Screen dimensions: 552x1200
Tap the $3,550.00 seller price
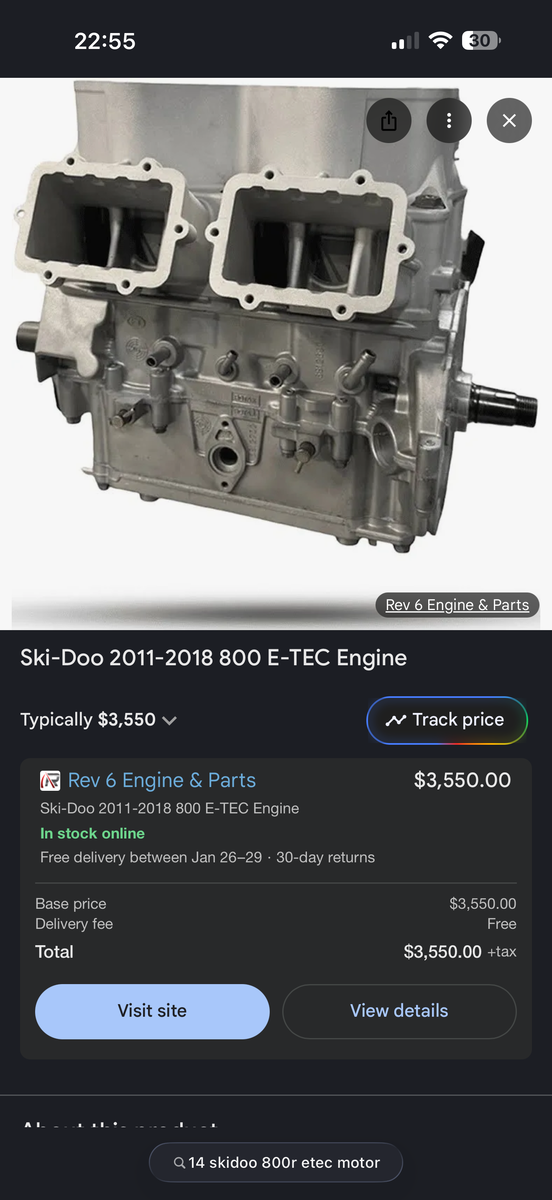point(462,780)
